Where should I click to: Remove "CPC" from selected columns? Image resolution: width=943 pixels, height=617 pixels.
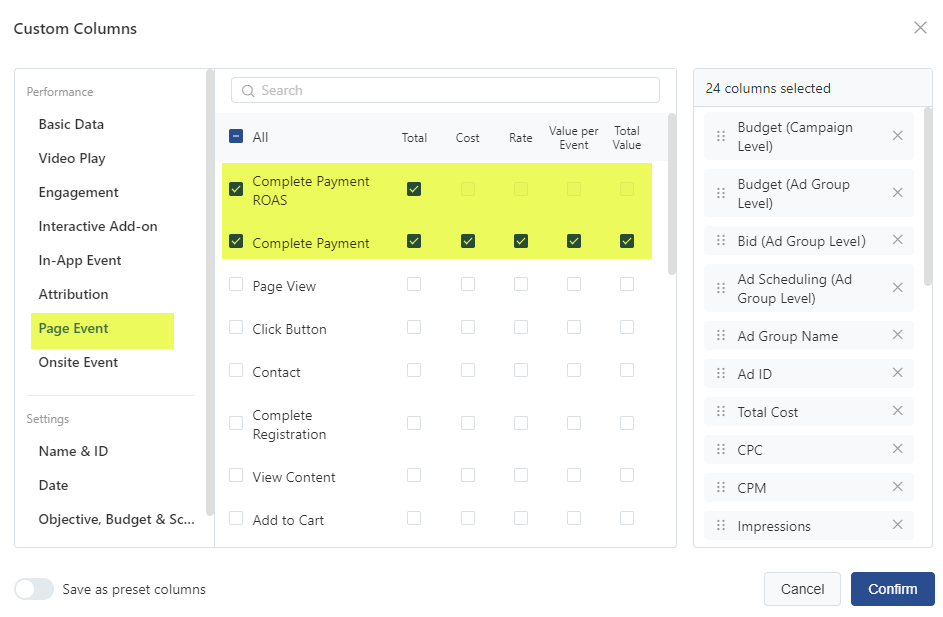tap(897, 449)
